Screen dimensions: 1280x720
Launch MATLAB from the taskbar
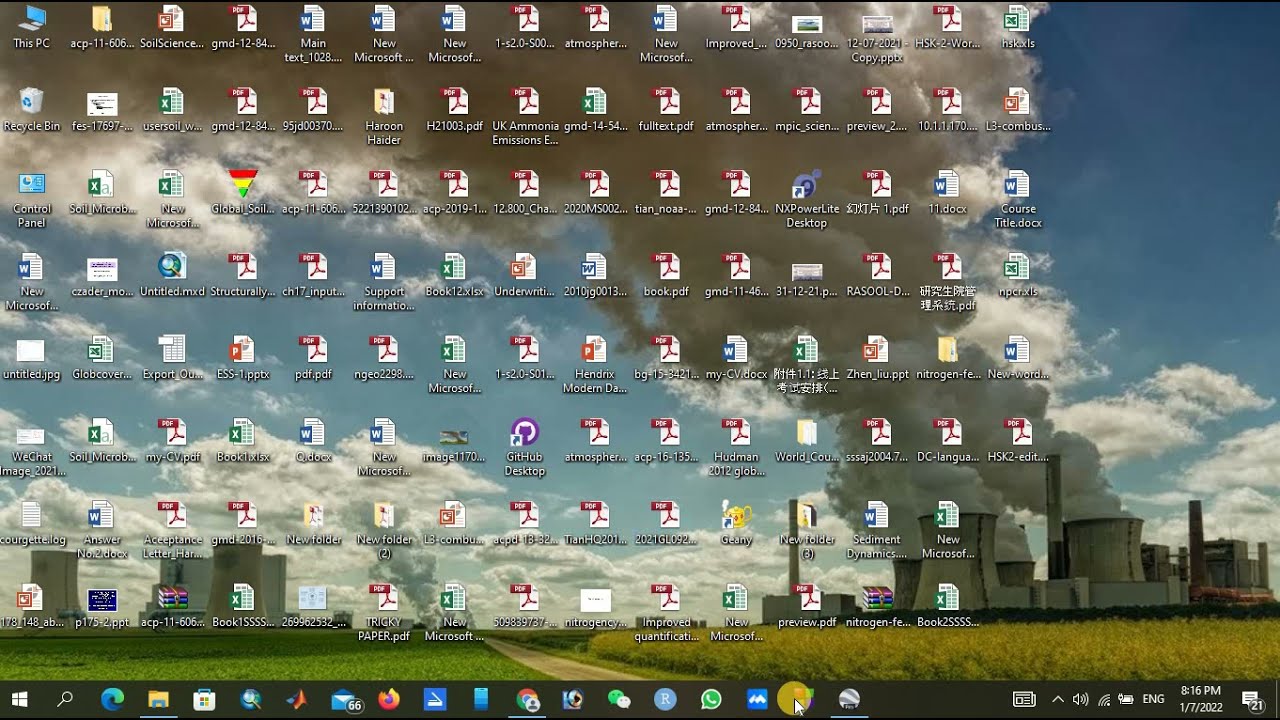coord(296,699)
